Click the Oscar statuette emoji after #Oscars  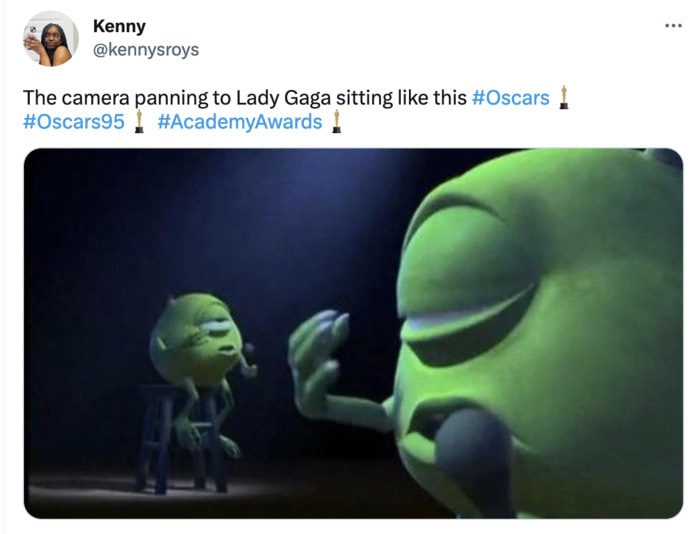click(x=564, y=97)
